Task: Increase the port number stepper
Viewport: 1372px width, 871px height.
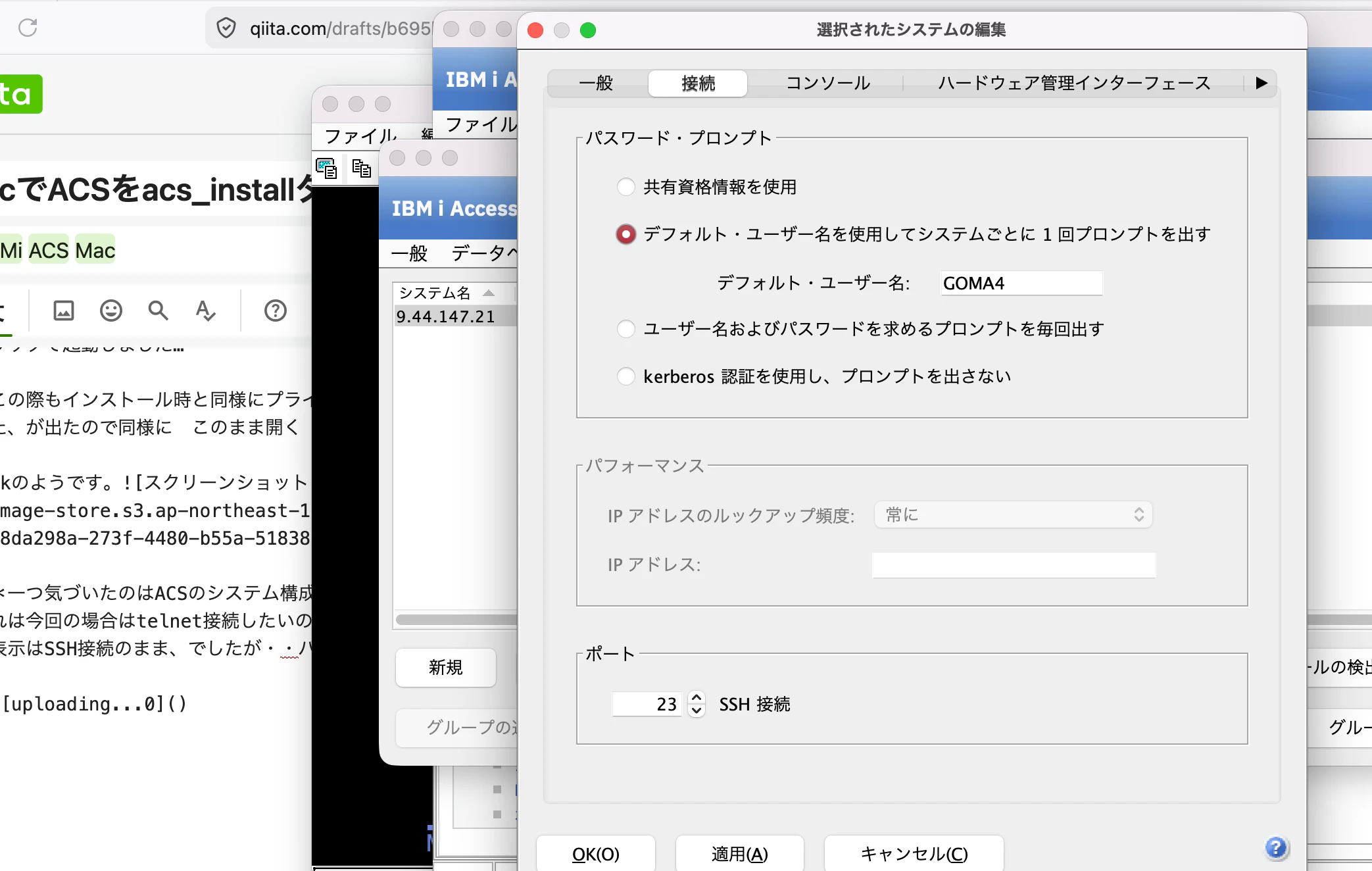Action: pyautogui.click(x=697, y=697)
